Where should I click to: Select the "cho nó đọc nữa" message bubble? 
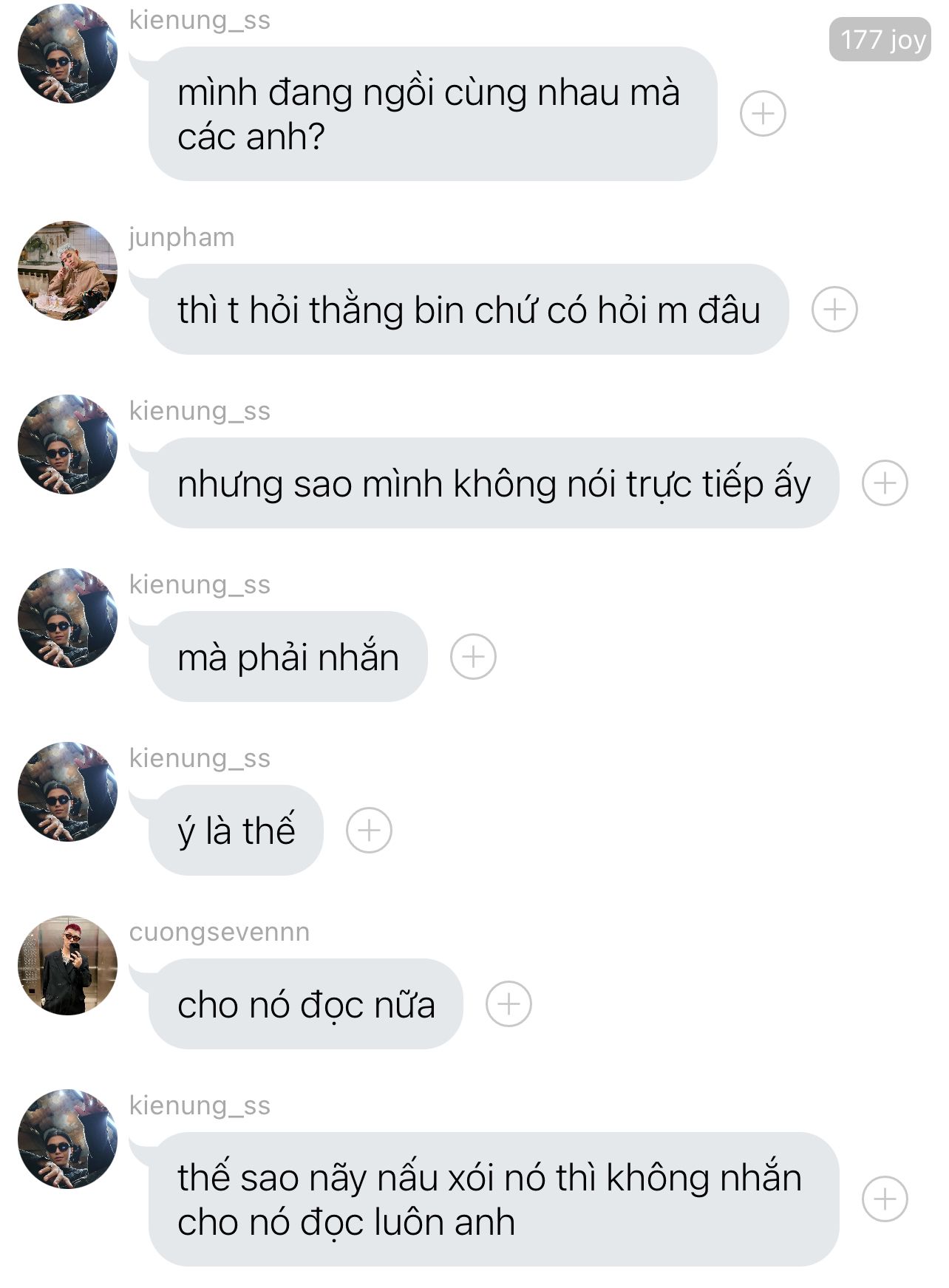(x=305, y=1004)
